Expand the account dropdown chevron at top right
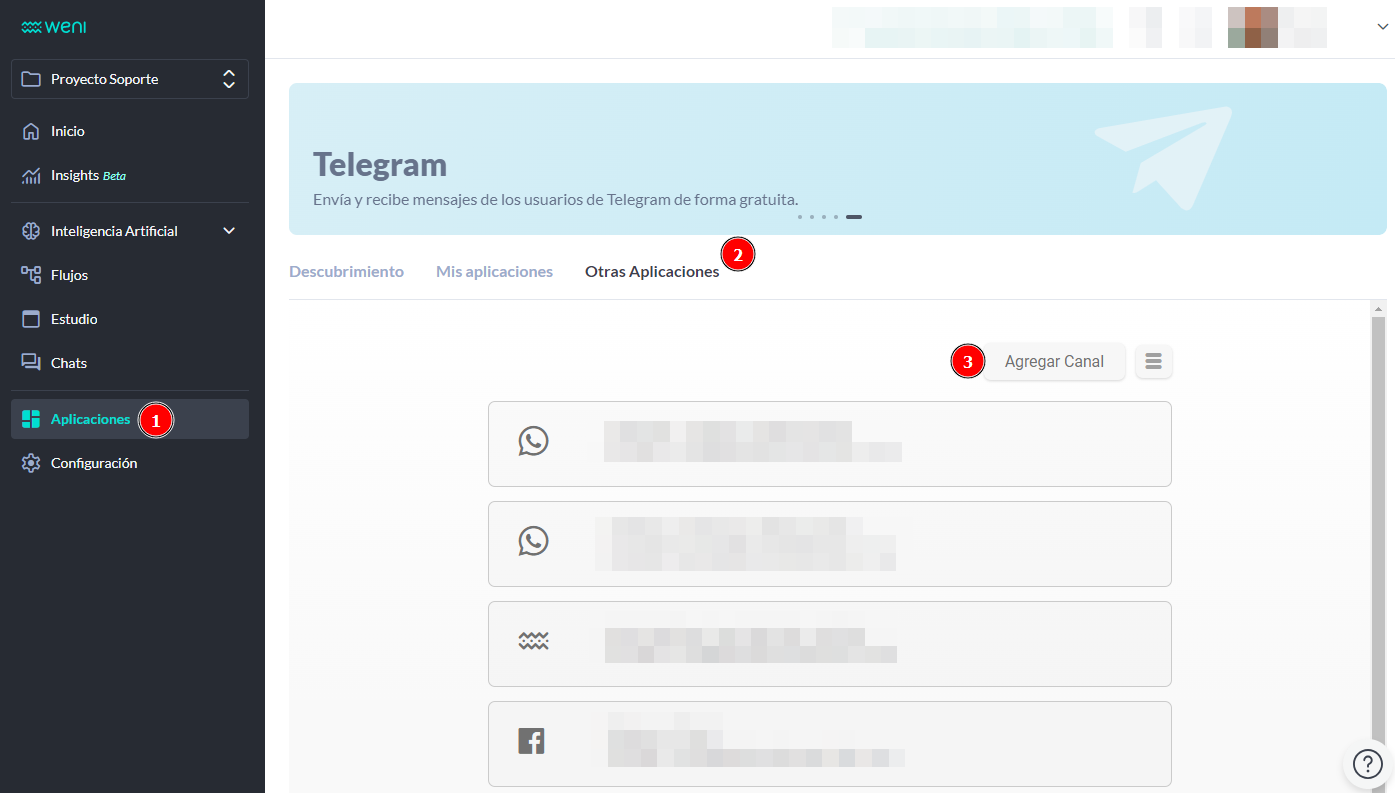Image resolution: width=1395 pixels, height=793 pixels. [x=1382, y=28]
